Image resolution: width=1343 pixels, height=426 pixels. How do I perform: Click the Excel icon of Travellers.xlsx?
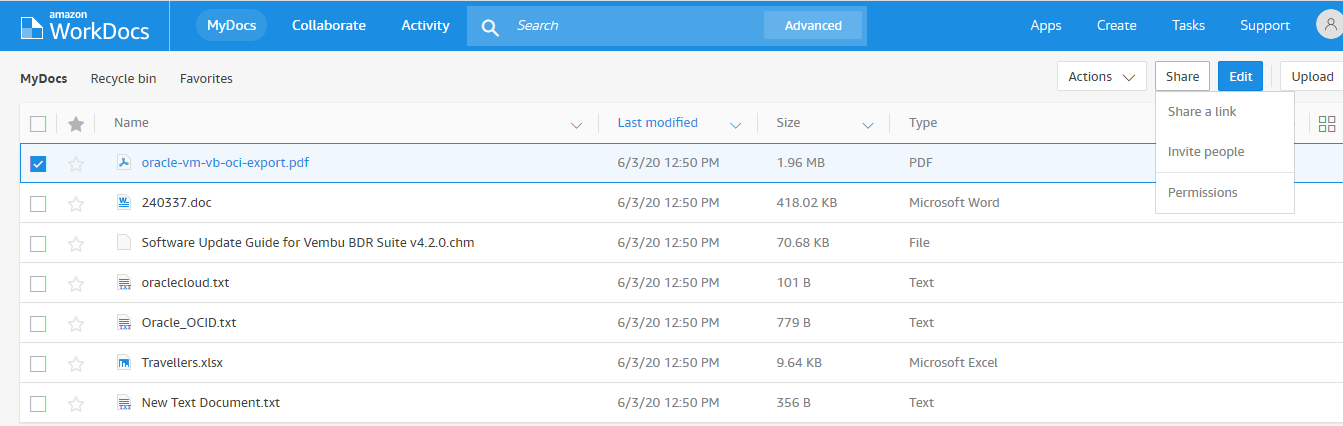[124, 363]
